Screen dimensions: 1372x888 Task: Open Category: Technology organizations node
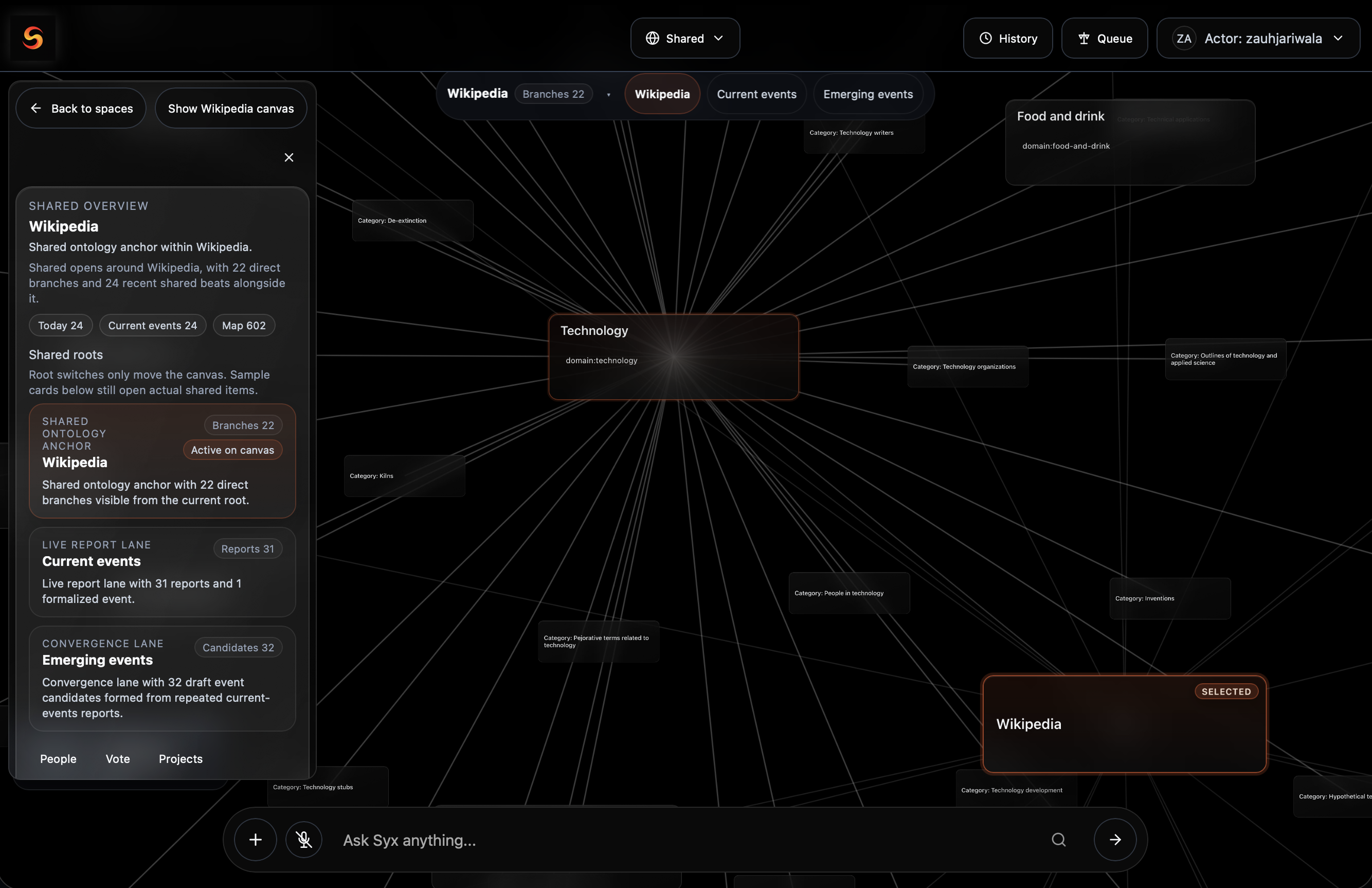click(967, 367)
